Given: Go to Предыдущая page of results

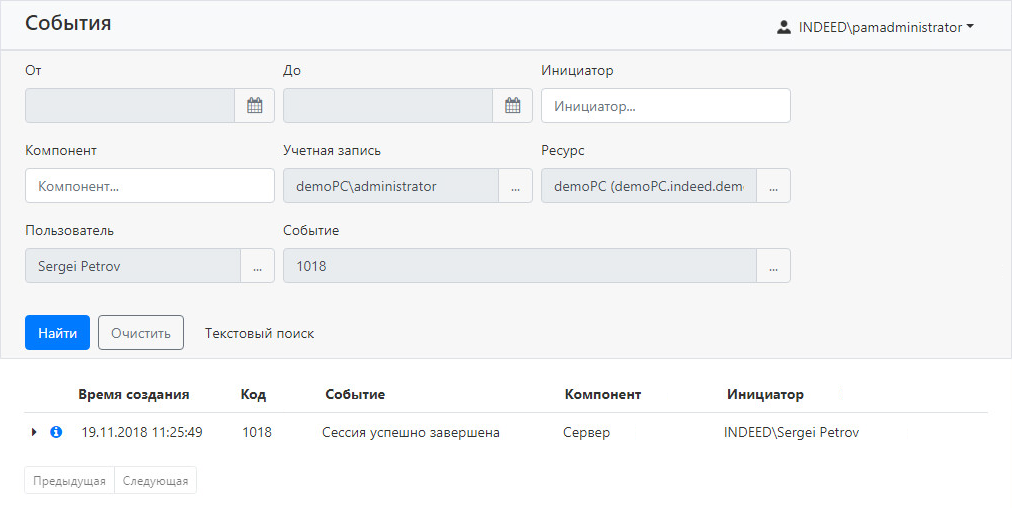Looking at the screenshot, I should pos(69,481).
